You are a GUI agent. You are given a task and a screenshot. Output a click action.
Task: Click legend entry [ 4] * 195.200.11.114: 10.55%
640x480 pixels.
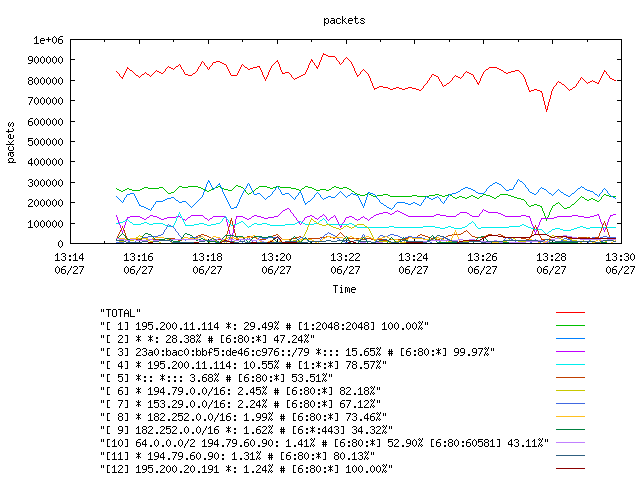pyautogui.click(x=243, y=365)
